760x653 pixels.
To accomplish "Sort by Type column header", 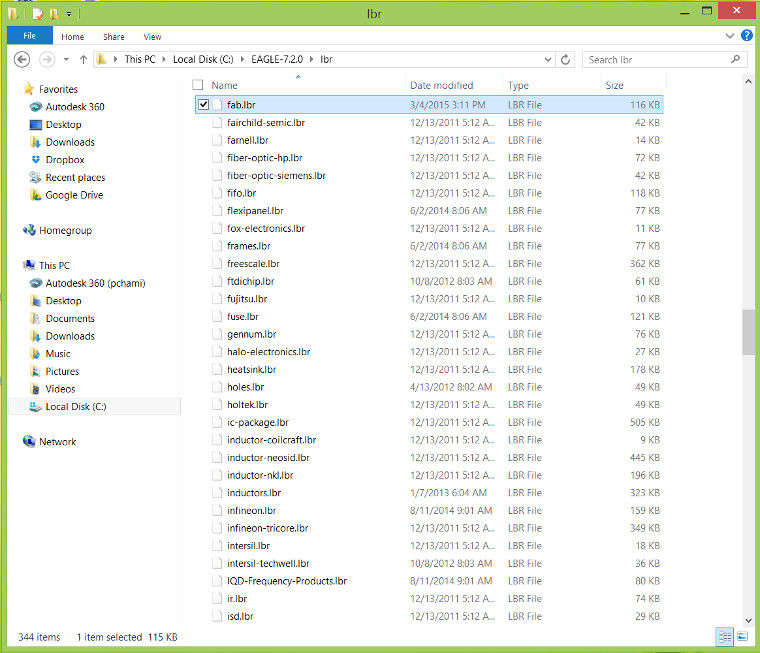I will 518,85.
